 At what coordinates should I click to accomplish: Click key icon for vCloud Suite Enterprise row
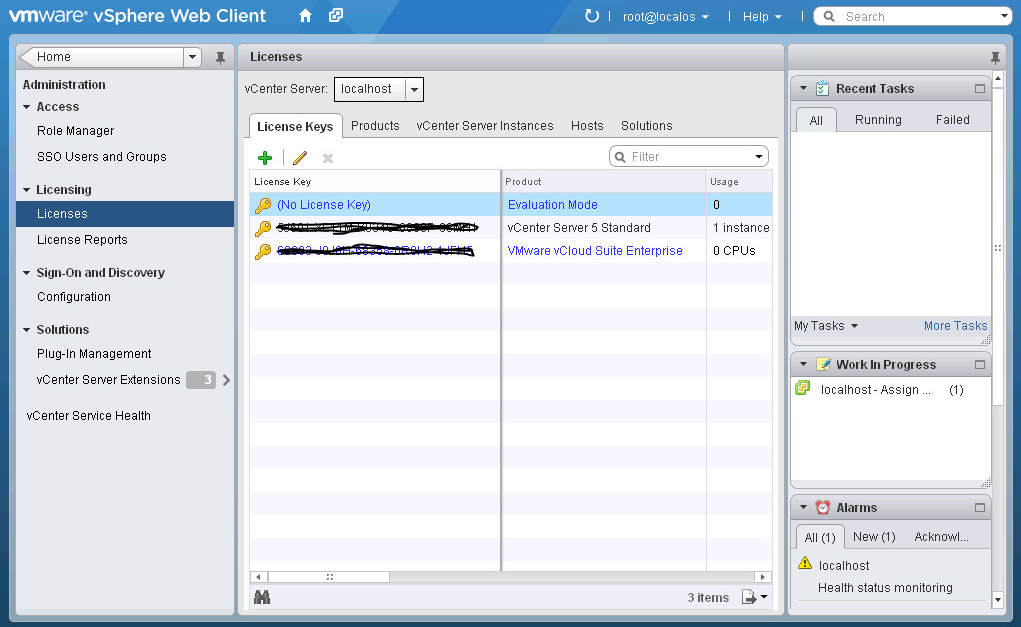coord(263,251)
